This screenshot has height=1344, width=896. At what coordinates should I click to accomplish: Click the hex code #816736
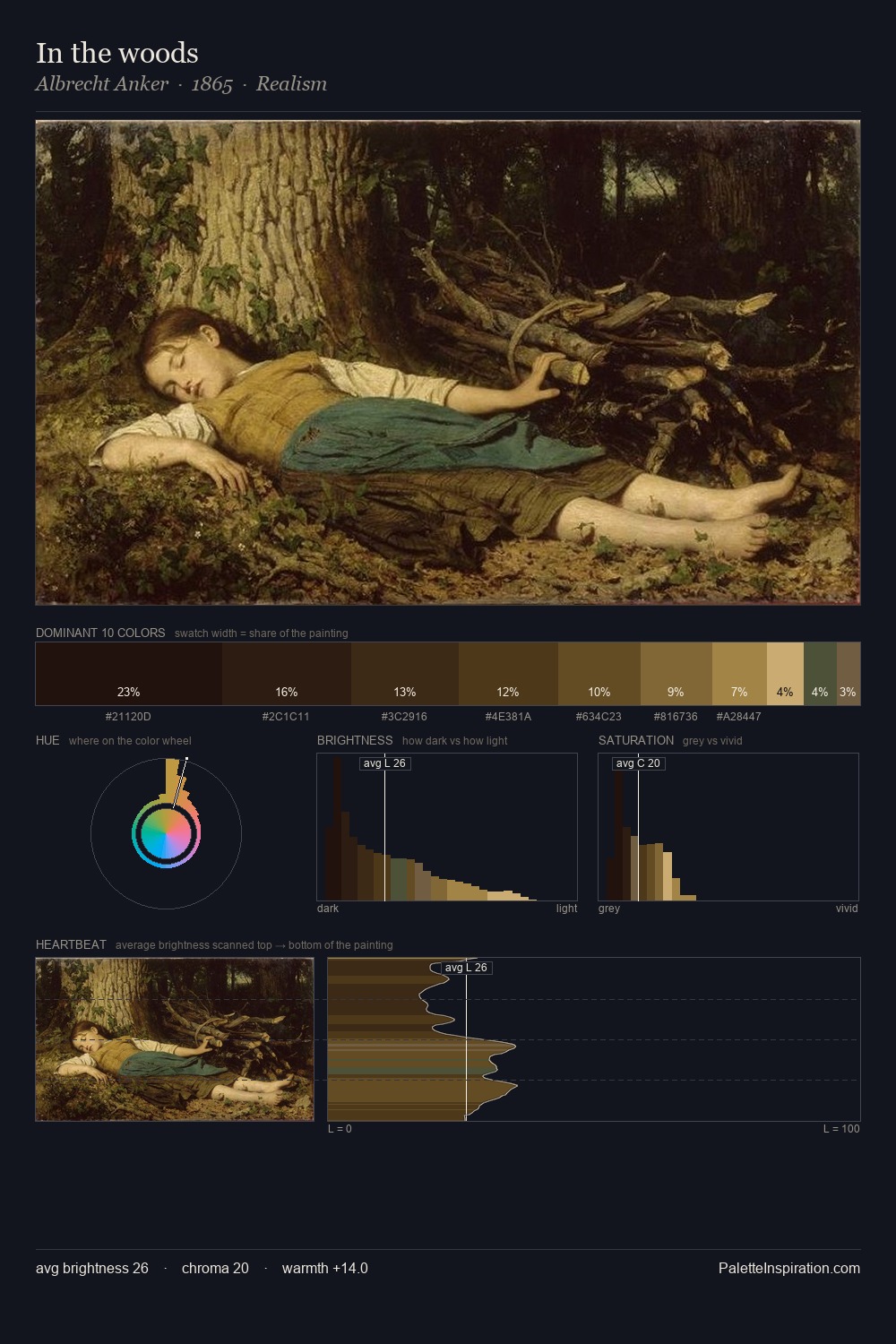pyautogui.click(x=676, y=717)
